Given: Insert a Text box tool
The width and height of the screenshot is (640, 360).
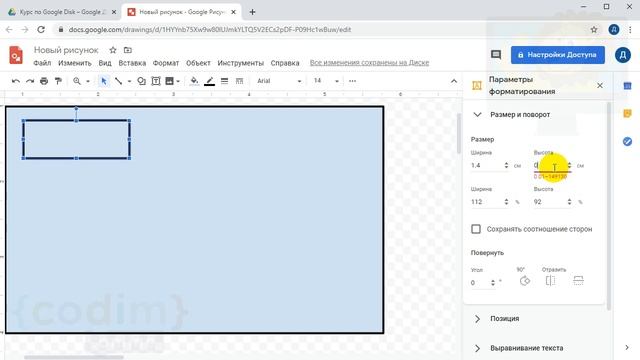Looking at the screenshot, I should point(156,81).
